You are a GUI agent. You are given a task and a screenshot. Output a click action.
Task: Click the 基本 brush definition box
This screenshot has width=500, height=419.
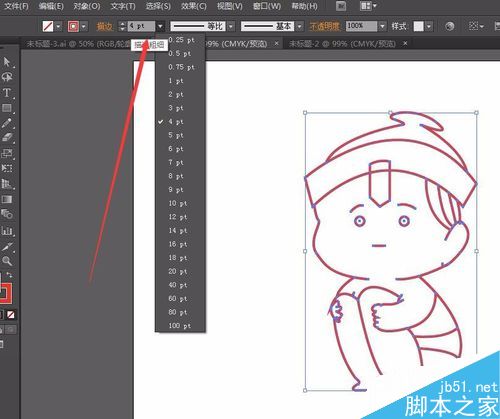point(267,26)
